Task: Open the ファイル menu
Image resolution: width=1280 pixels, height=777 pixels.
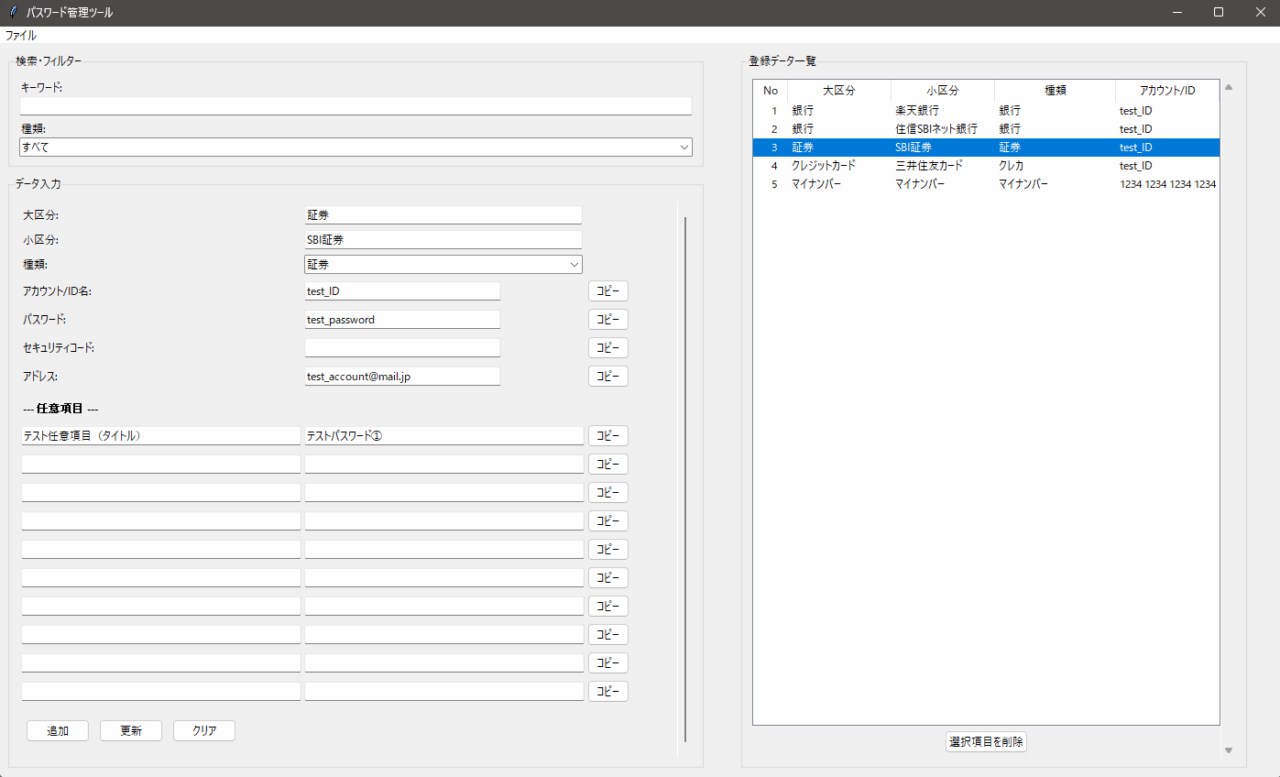Action: tap(21, 35)
